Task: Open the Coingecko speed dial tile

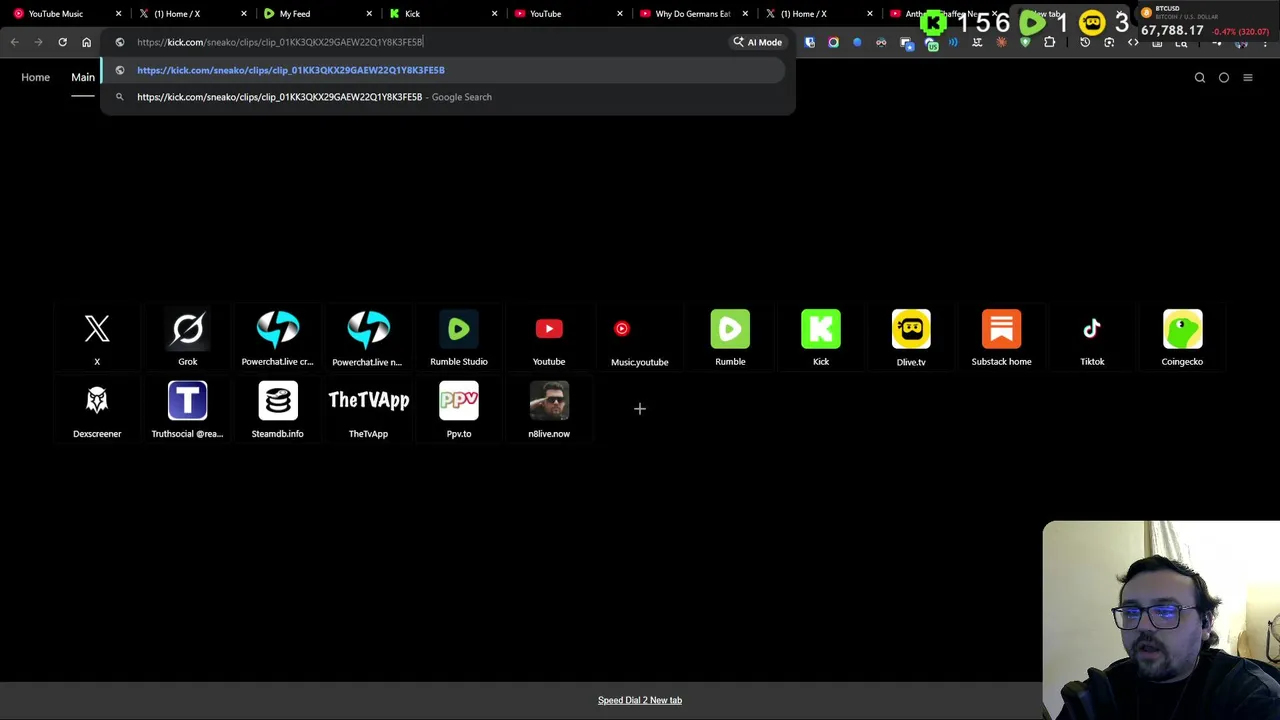Action: point(1182,338)
